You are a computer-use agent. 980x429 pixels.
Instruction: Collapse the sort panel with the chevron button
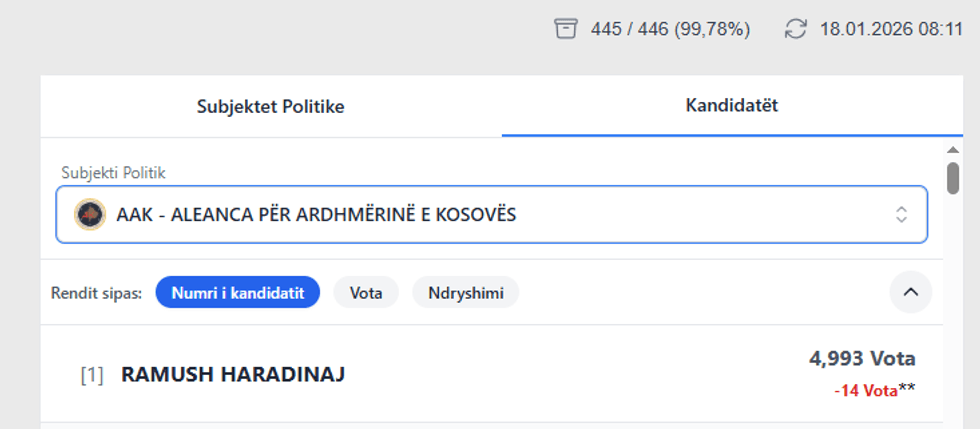coord(910,292)
